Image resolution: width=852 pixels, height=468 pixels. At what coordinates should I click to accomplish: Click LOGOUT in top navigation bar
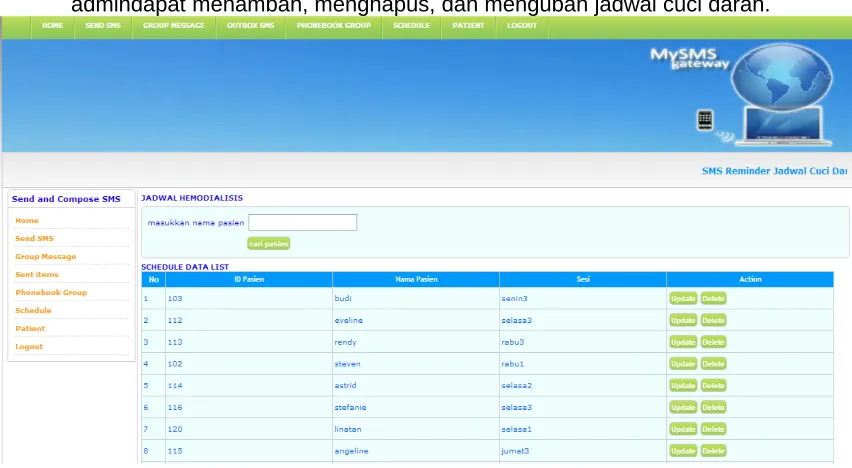pyautogui.click(x=522, y=26)
